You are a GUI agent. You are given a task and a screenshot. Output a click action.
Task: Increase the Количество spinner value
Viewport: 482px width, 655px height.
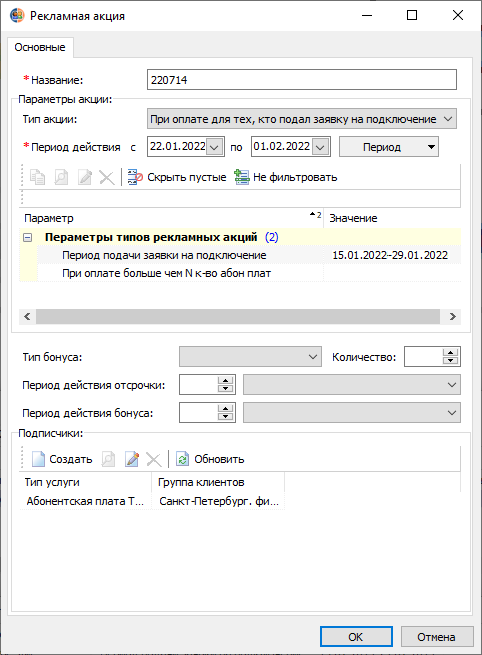pos(450,353)
